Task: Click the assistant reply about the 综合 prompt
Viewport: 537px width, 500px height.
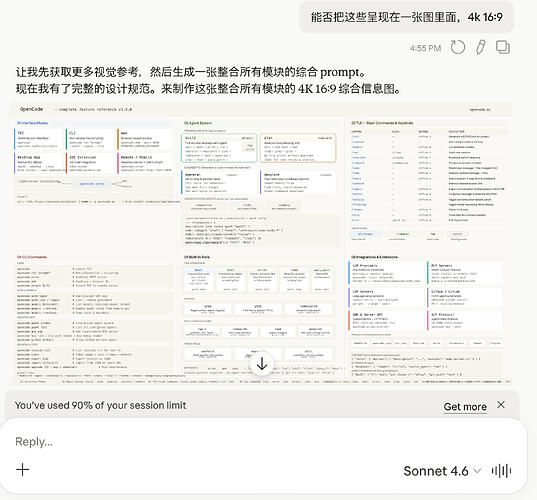Action: [x=208, y=81]
